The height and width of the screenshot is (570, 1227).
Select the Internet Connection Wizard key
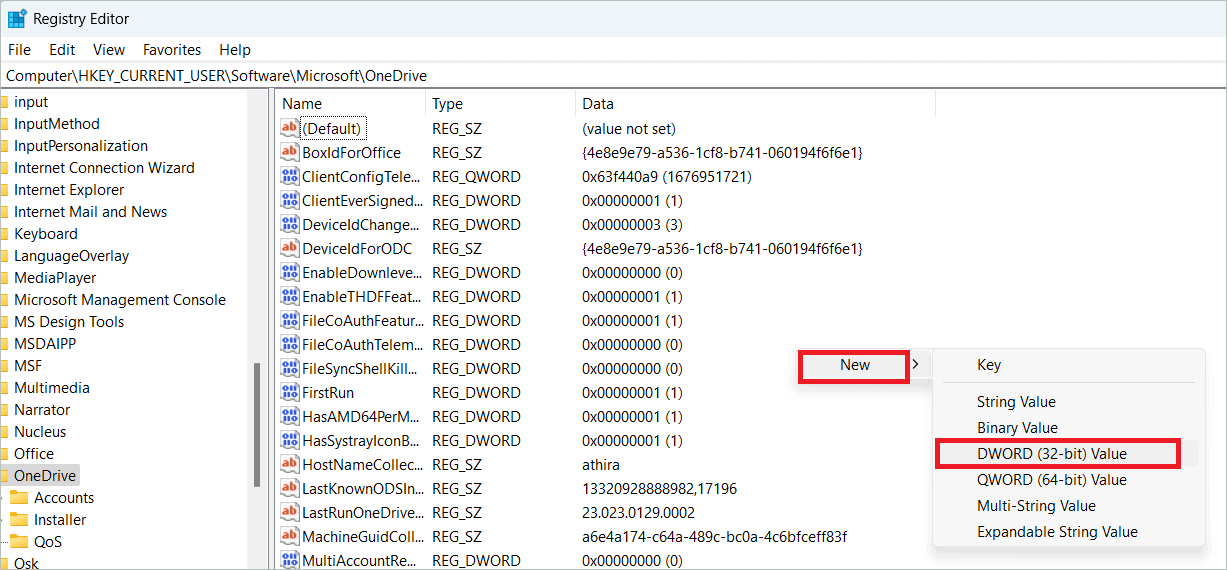[x=104, y=167]
